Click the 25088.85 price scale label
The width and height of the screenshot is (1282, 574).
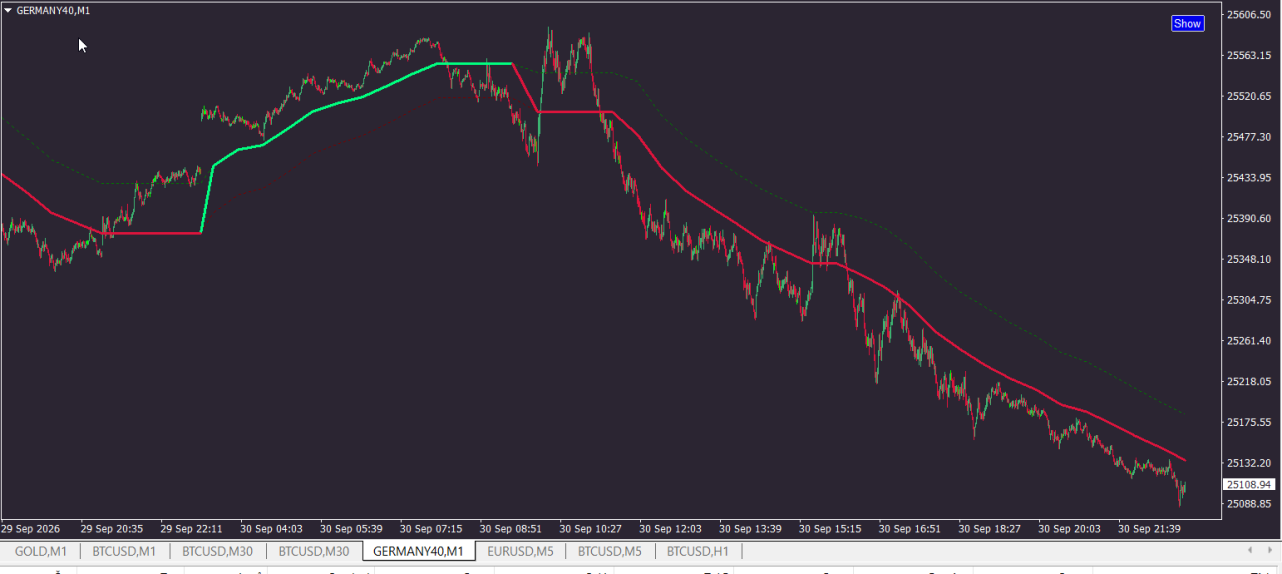(x=1248, y=504)
